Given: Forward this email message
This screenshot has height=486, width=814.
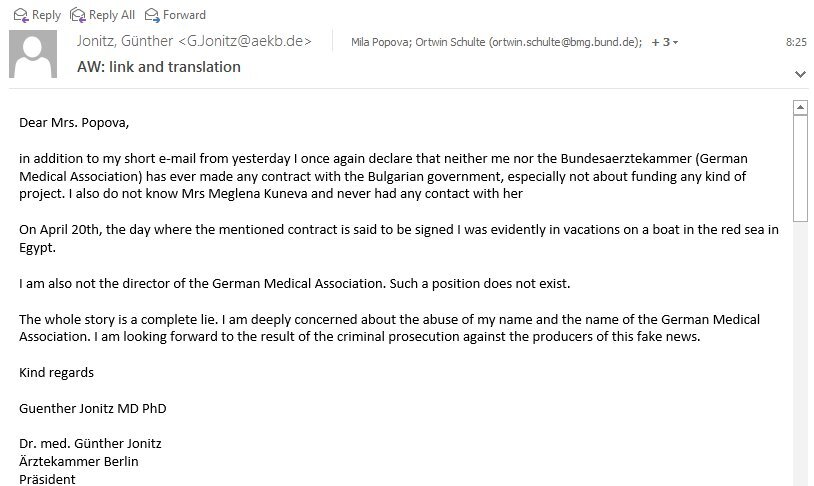Looking at the screenshot, I should pyautogui.click(x=175, y=15).
